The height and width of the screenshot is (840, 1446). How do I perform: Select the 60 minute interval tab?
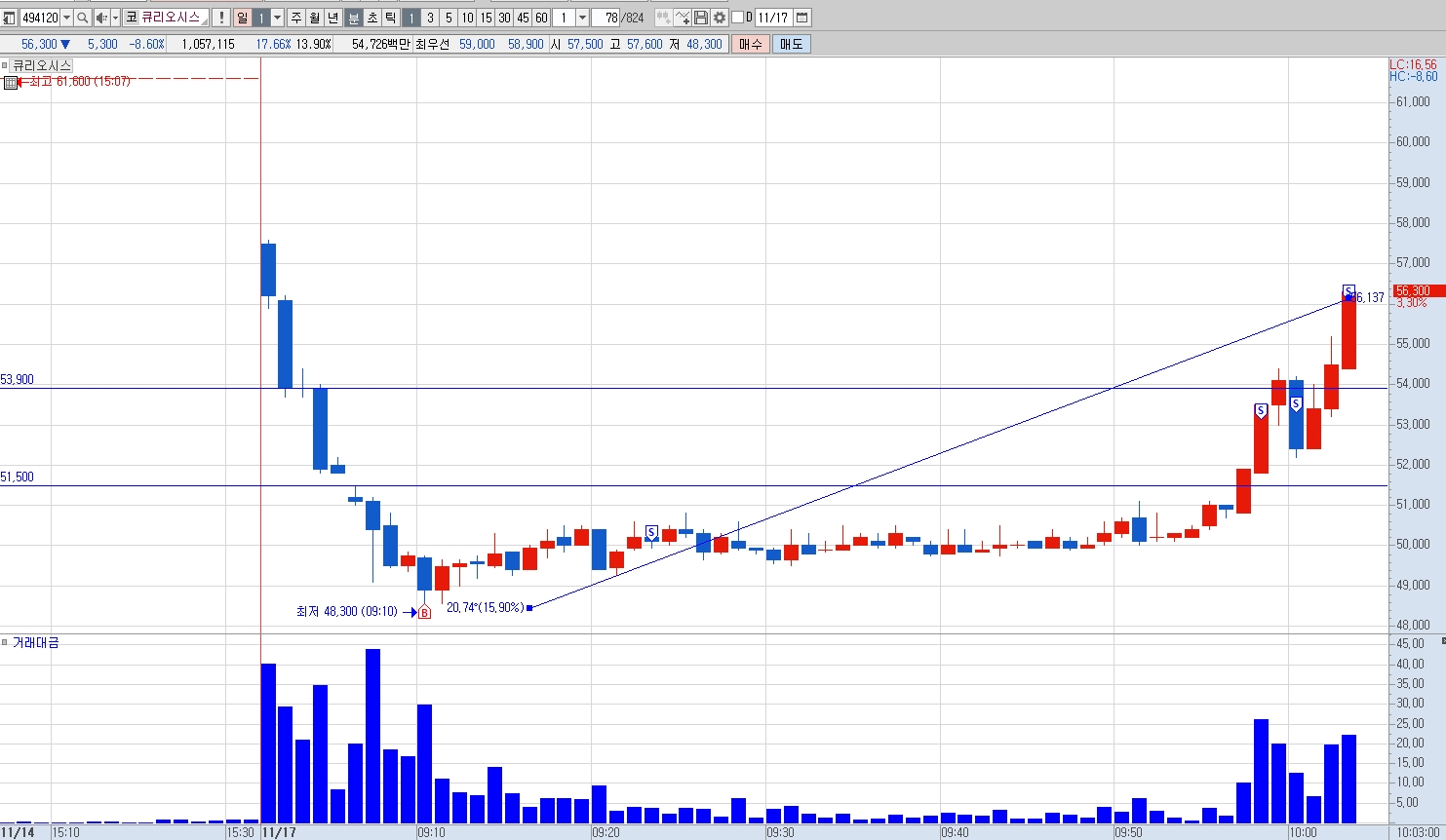click(541, 18)
